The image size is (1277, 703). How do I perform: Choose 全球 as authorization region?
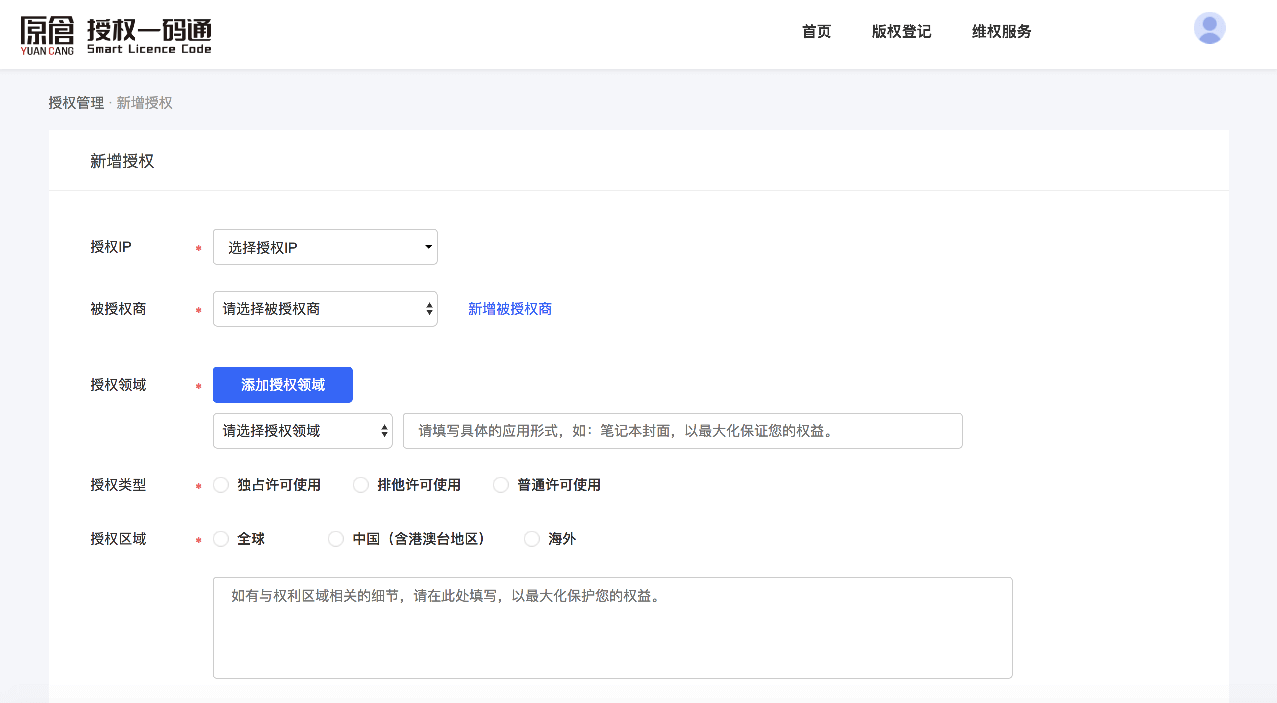pos(222,539)
